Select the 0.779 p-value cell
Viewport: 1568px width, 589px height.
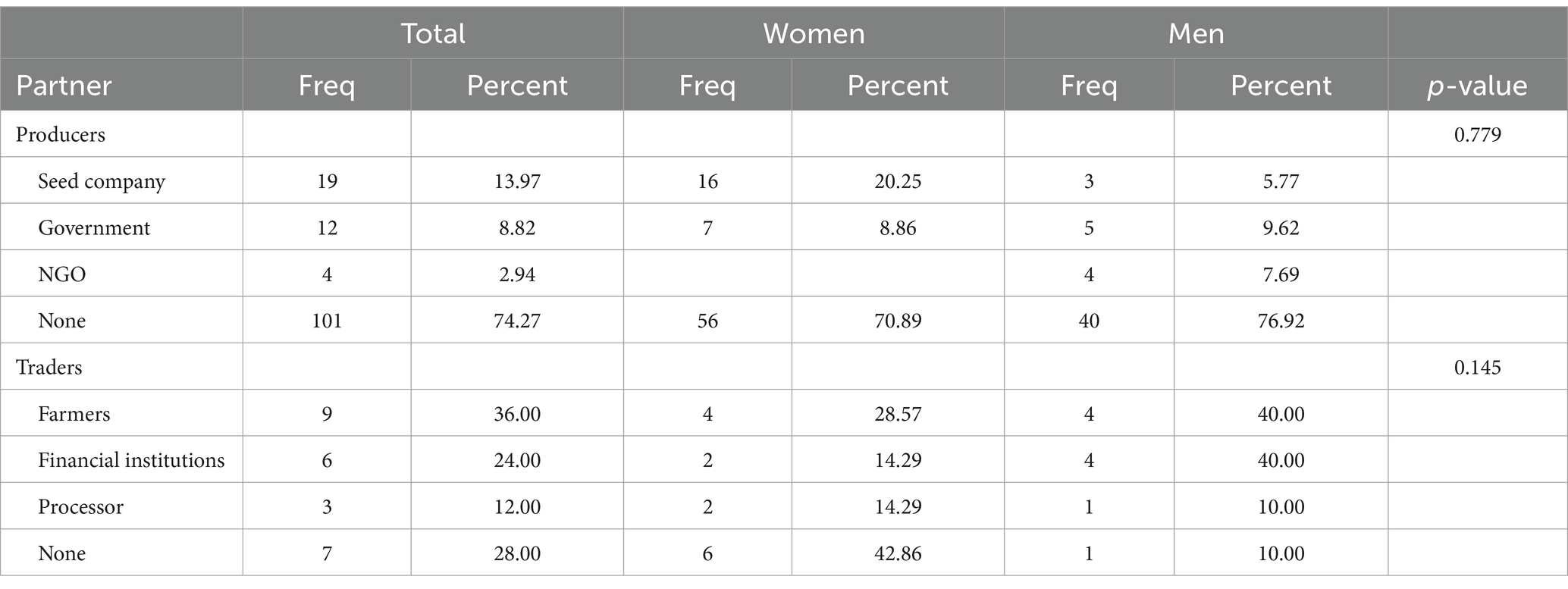click(x=1477, y=135)
